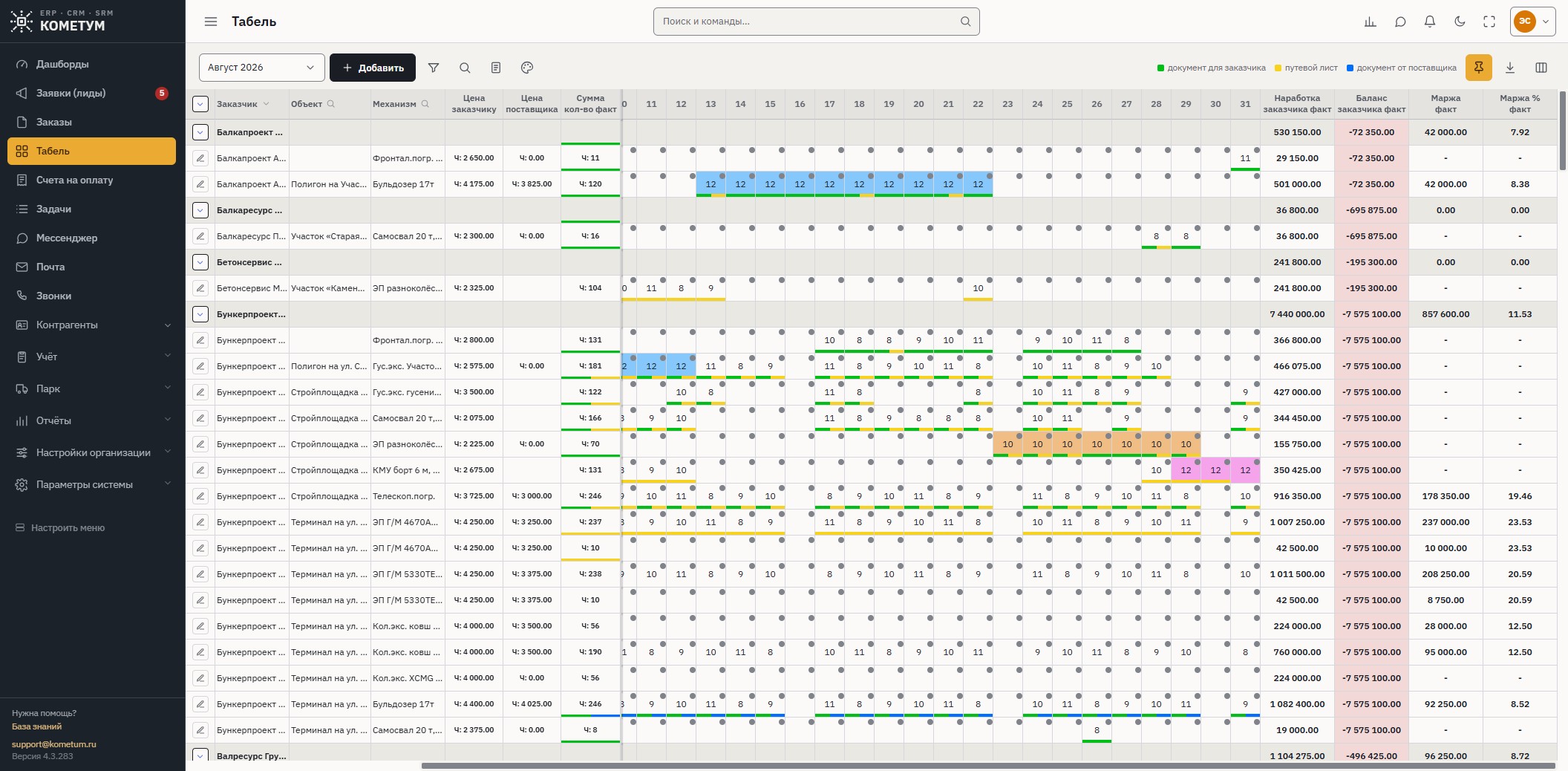1568x771 pixels.
Task: Open the chat bubble icon in header
Action: coord(1400,22)
